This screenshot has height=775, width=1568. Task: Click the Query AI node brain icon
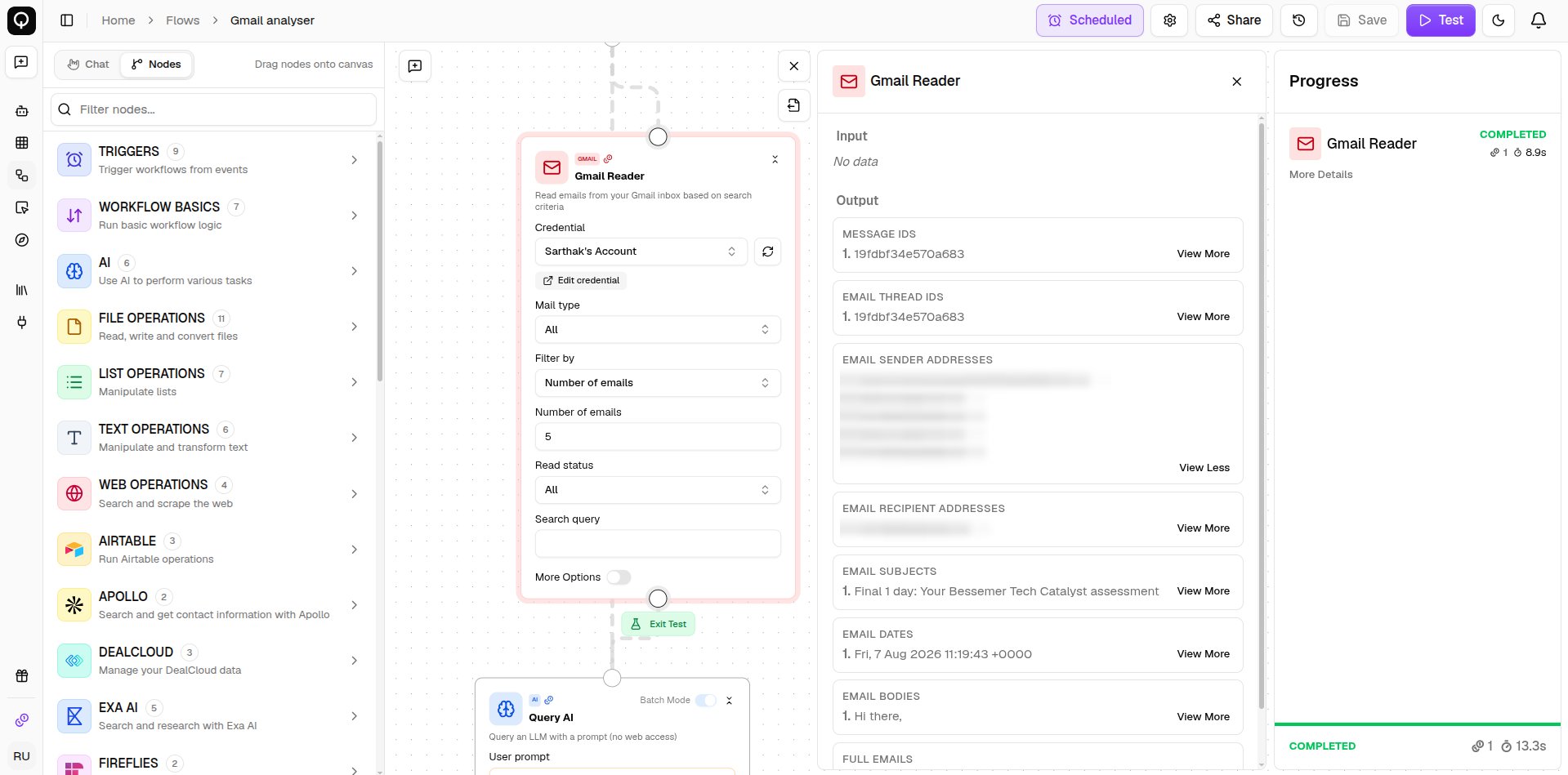click(x=506, y=709)
